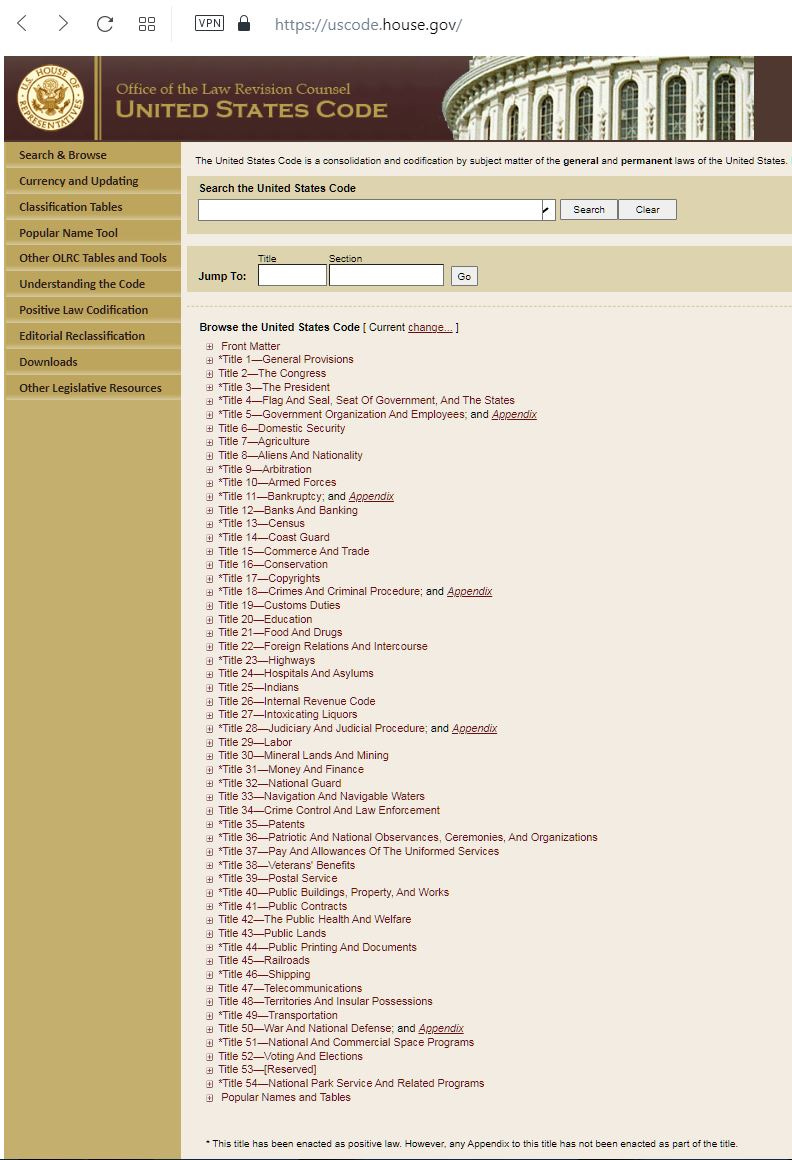The width and height of the screenshot is (792, 1160).
Task: Expand Title 17—Copyrights
Action: 210,579
